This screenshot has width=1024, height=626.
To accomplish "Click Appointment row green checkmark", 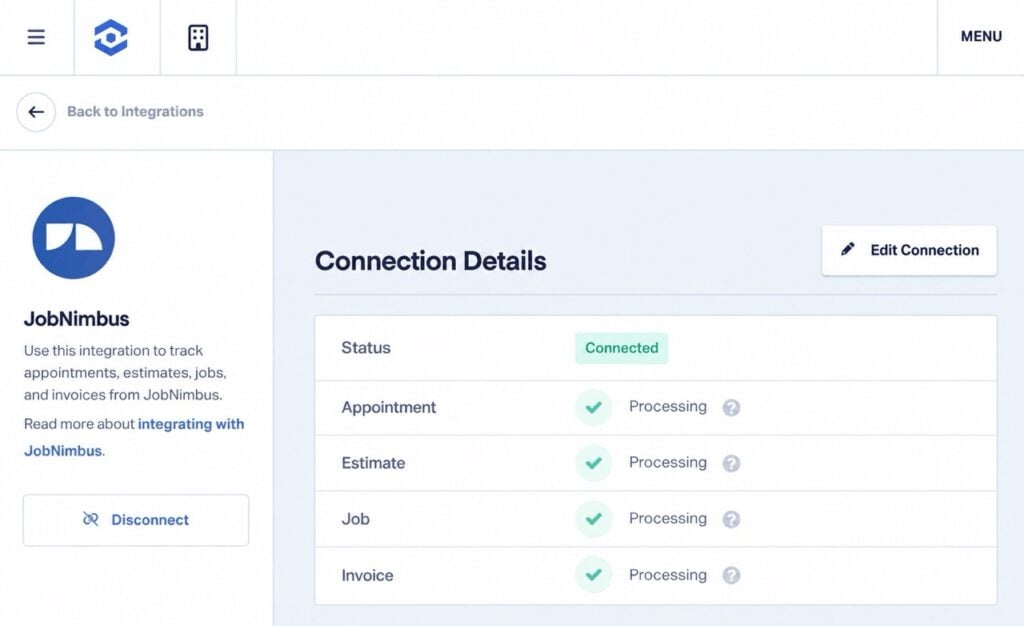I will pyautogui.click(x=594, y=407).
